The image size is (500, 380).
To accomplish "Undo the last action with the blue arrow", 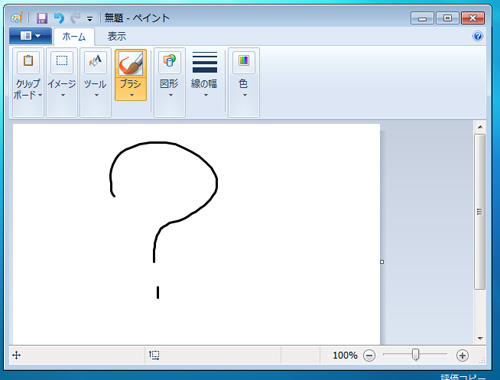I will (59, 18).
